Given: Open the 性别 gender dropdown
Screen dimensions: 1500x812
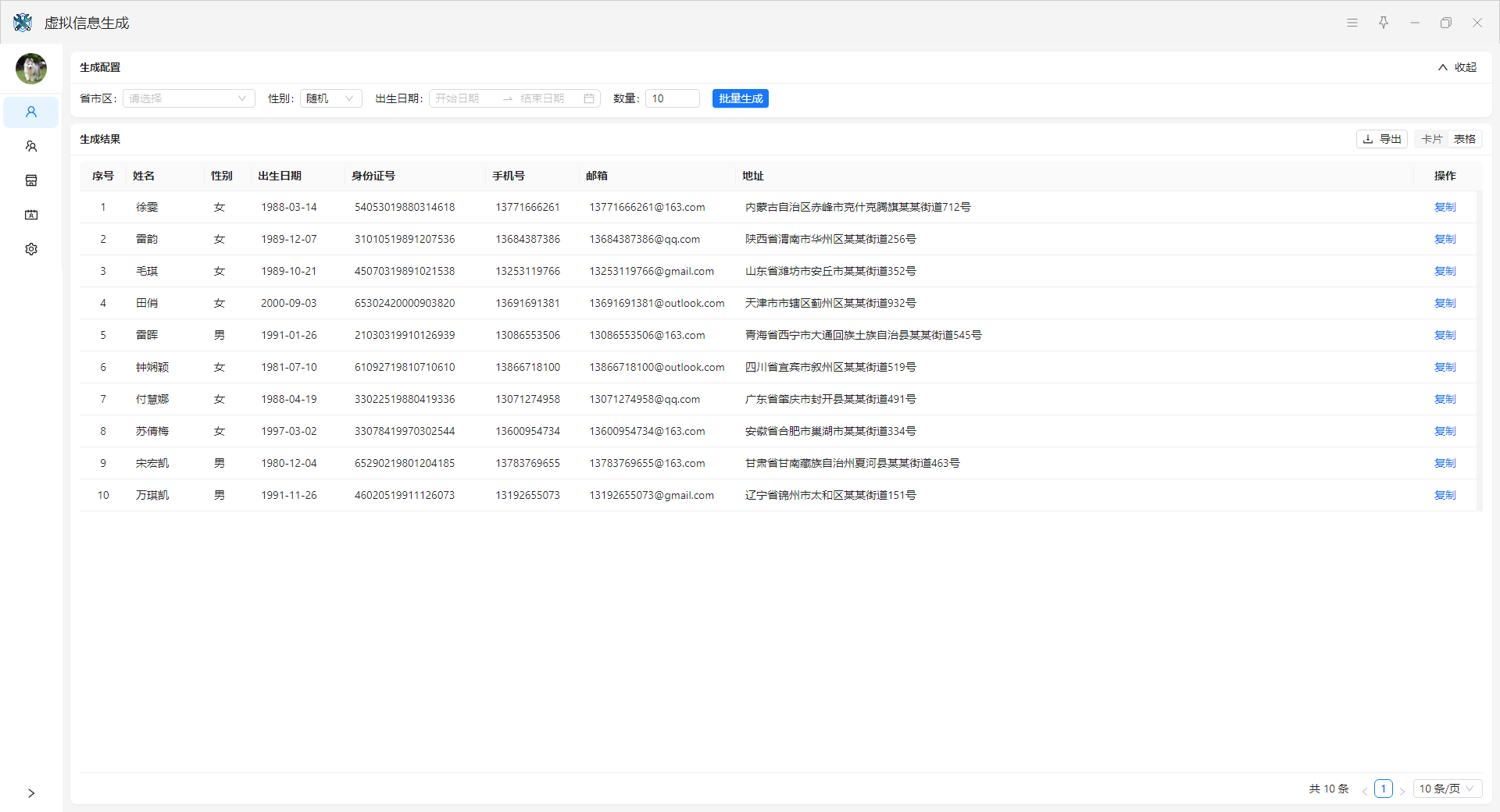Looking at the screenshot, I should (x=330, y=98).
